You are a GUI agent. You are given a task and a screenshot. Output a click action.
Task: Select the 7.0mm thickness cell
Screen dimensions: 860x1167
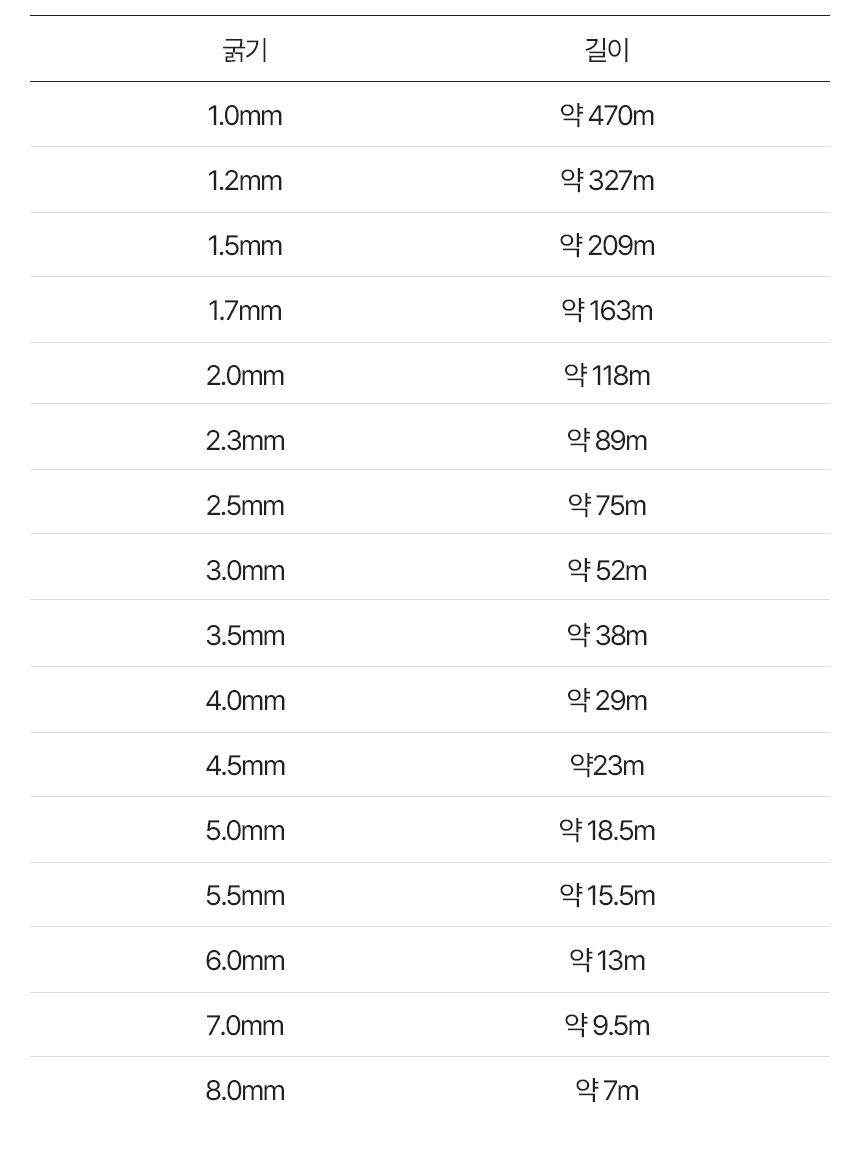[x=245, y=1026]
